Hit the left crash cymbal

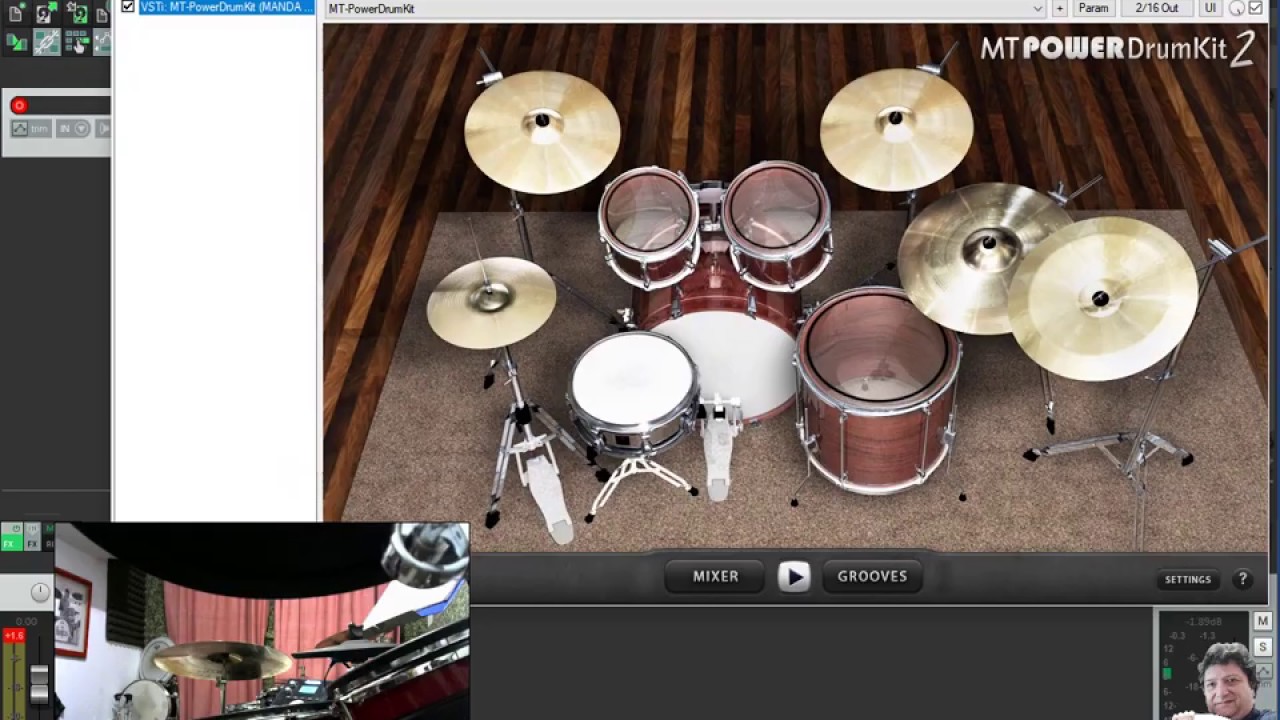(541, 130)
